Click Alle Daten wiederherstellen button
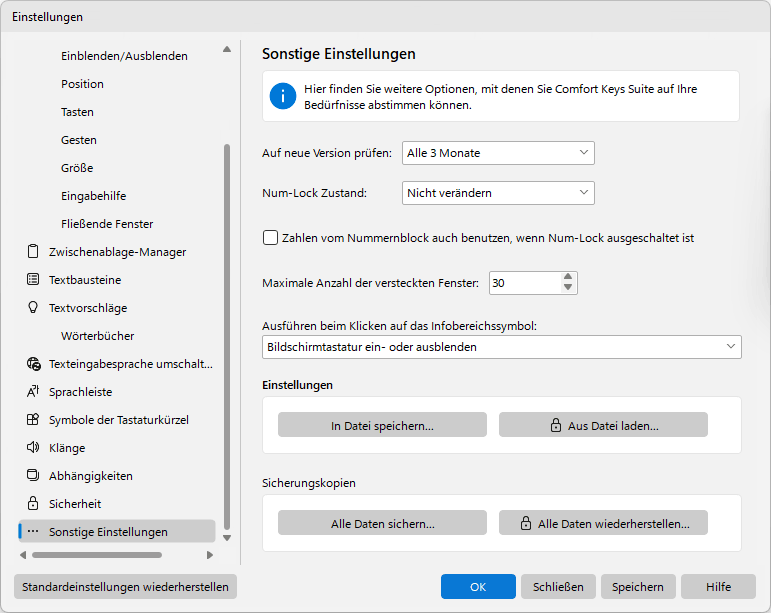This screenshot has width=771, height=613. (603, 523)
